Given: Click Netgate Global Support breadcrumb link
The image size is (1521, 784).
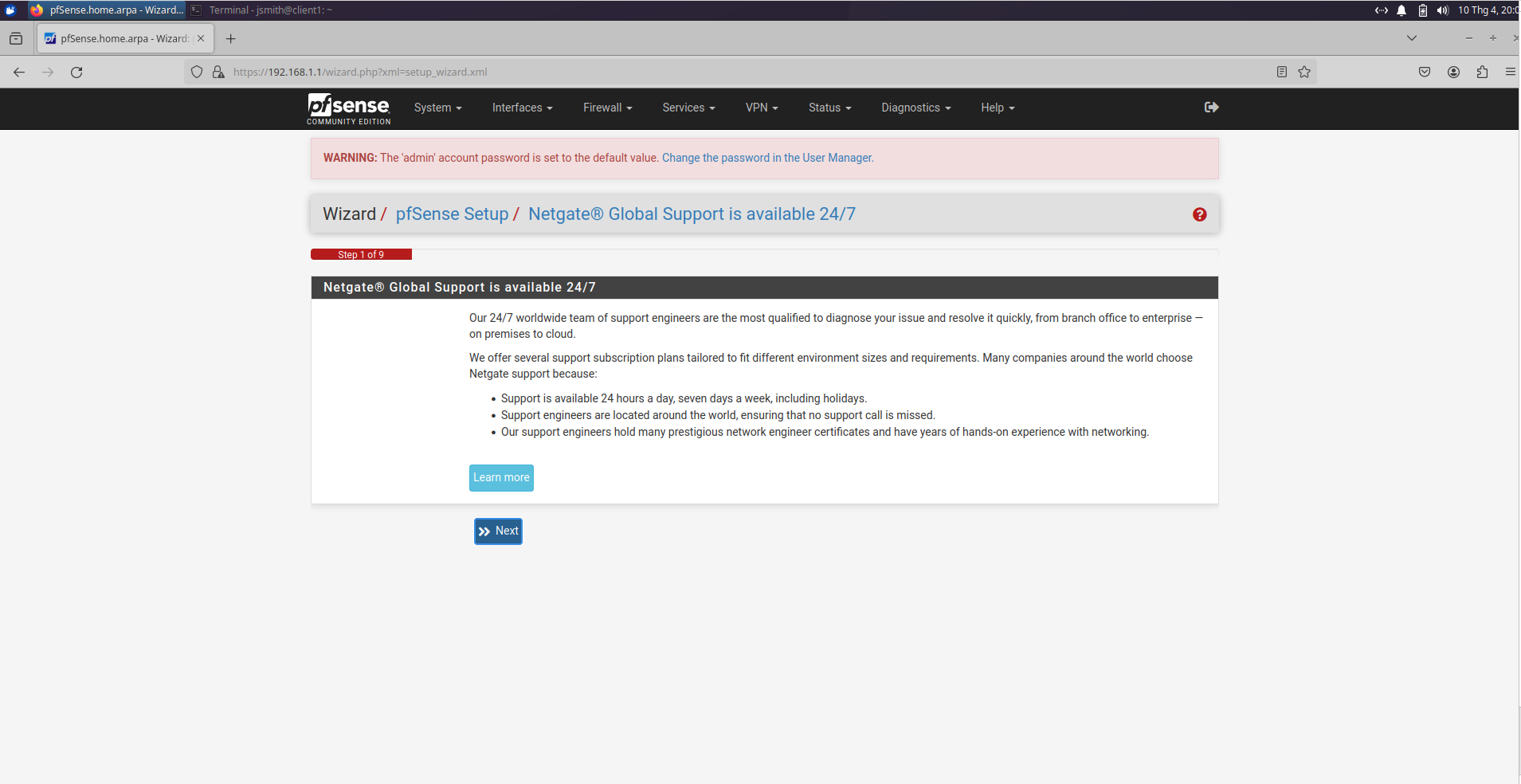Looking at the screenshot, I should pos(692,214).
